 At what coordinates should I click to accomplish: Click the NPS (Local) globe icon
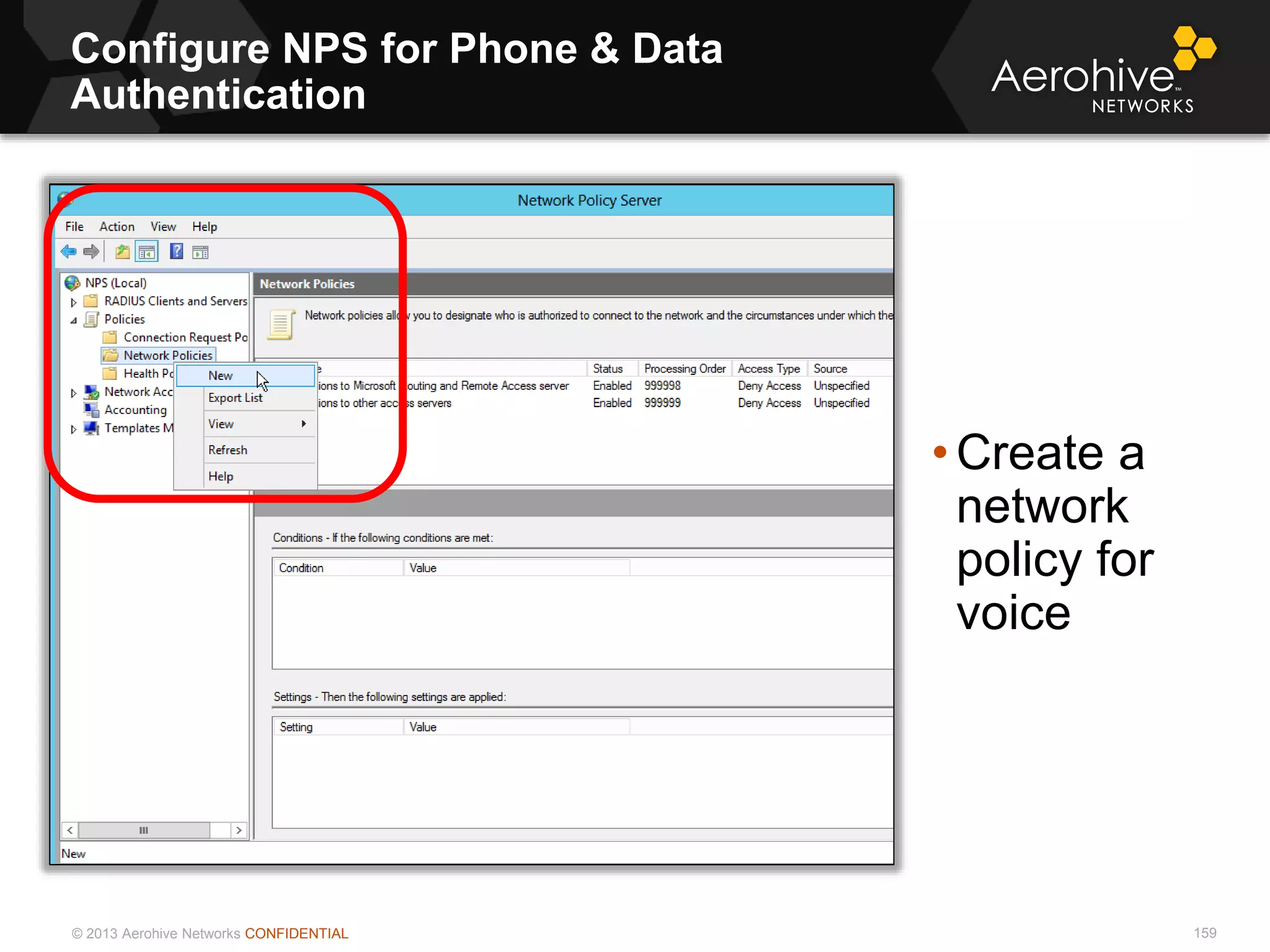pos(73,283)
